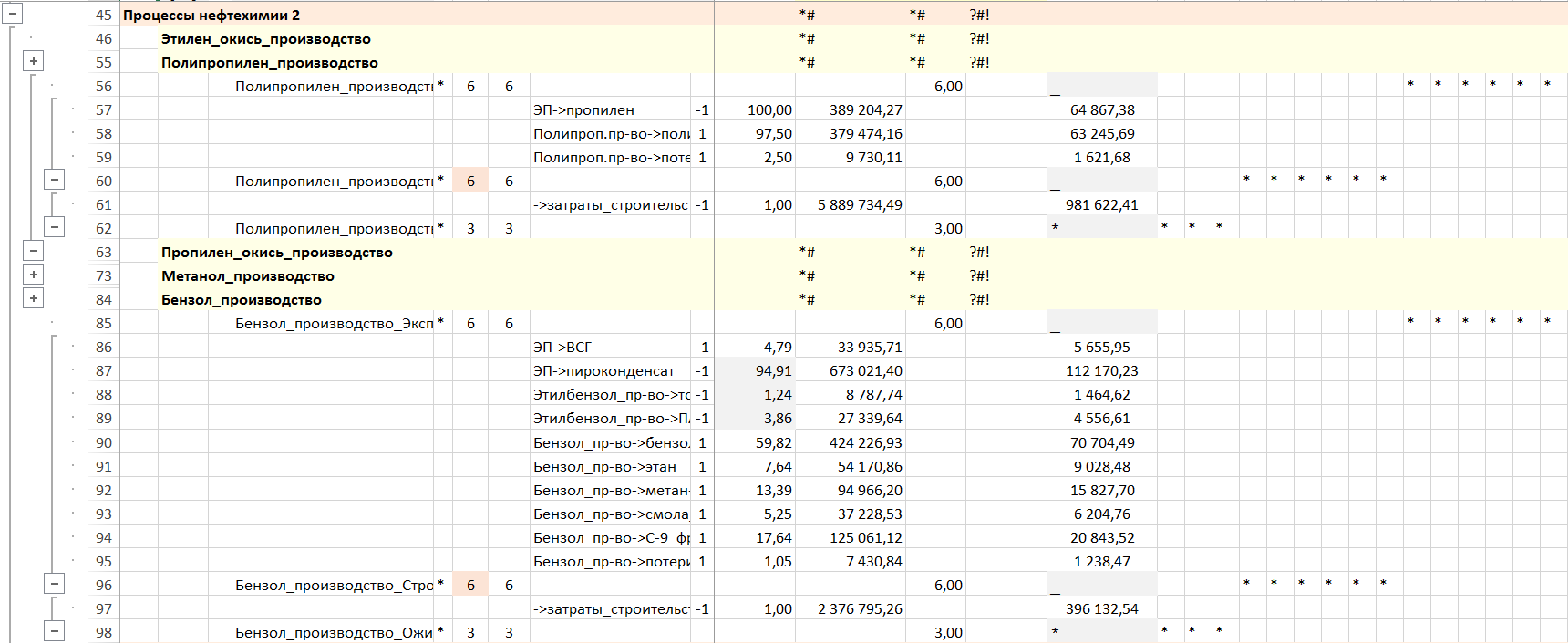Expand the Бензол_производство group at row 84

pyautogui.click(x=34, y=298)
